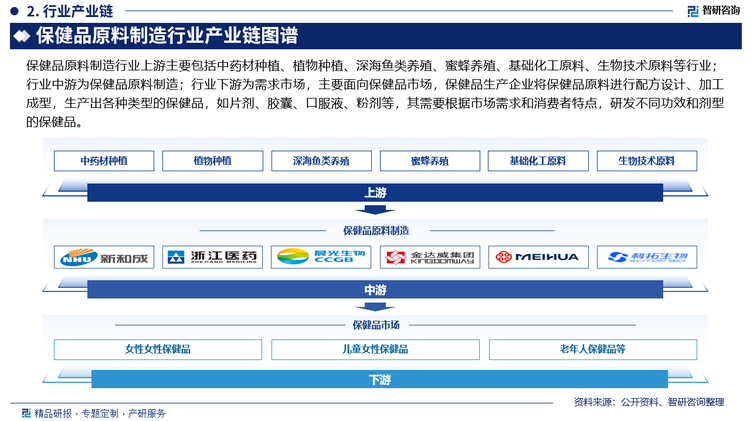This screenshot has height=421, width=750.
Task: Click the 下游 banner
Action: pos(379,379)
